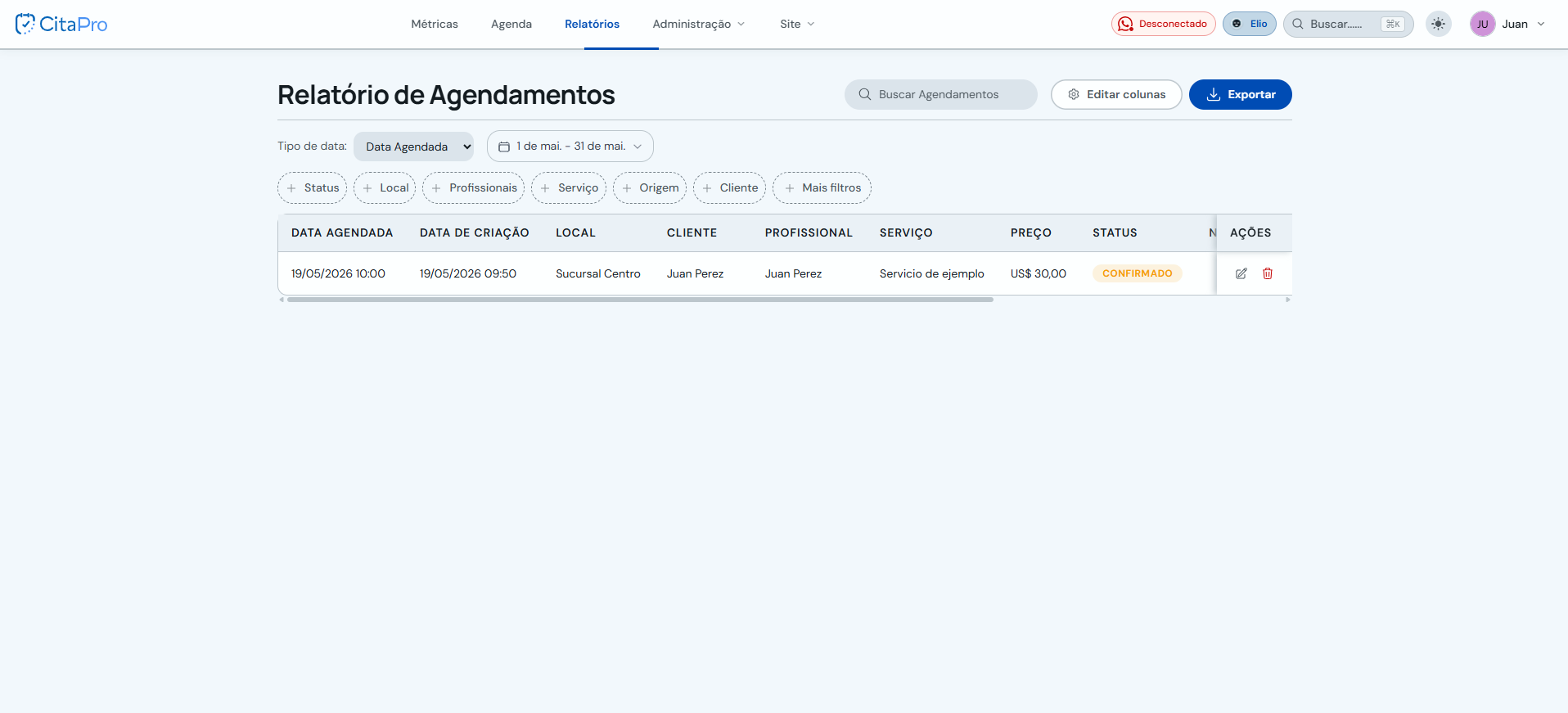Image resolution: width=1568 pixels, height=713 pixels.
Task: Add a Cliente filter
Action: click(x=729, y=188)
